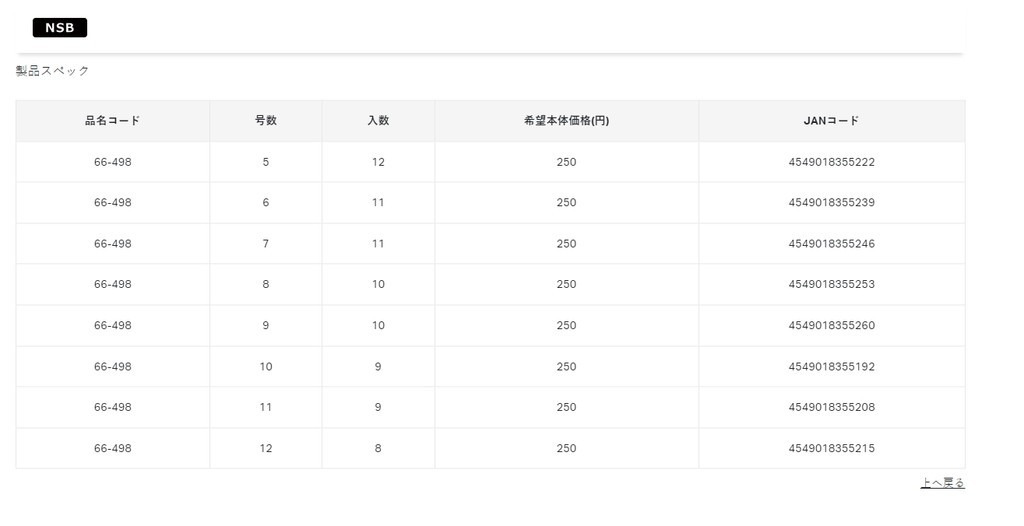Click the 上へ戻る back-to-top link
Image resolution: width=1024 pixels, height=526 pixels.
click(942, 483)
